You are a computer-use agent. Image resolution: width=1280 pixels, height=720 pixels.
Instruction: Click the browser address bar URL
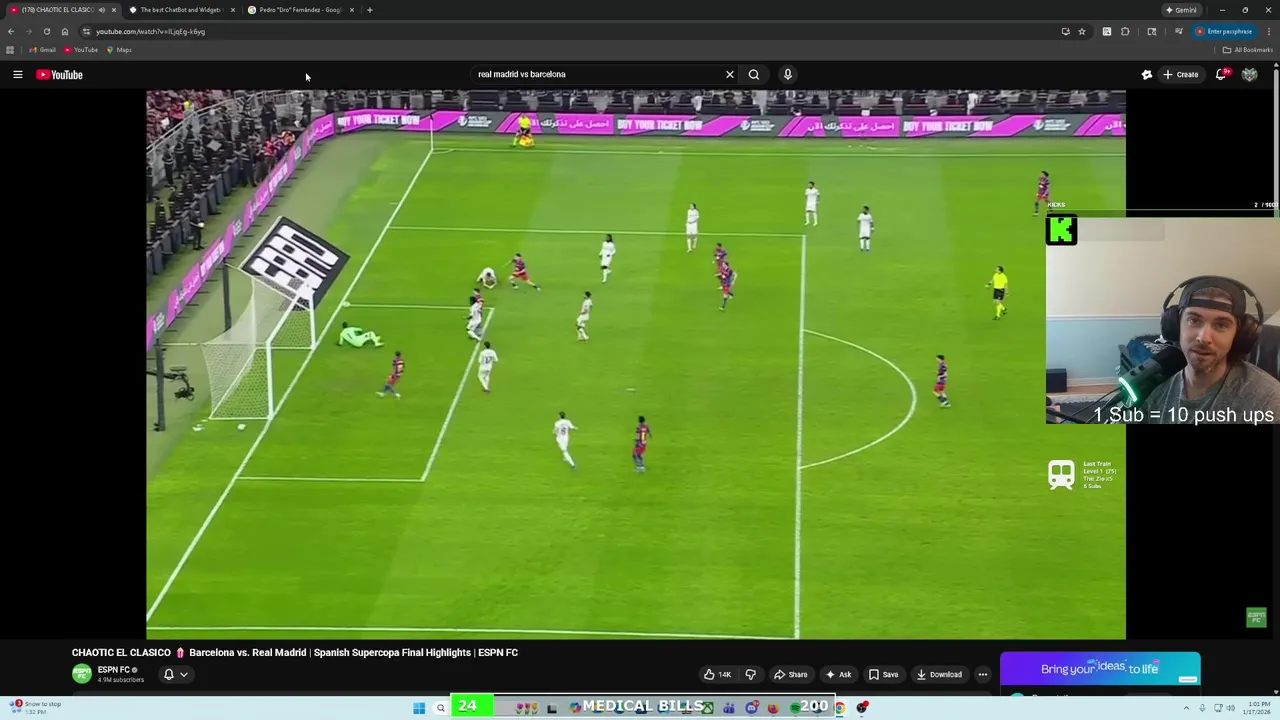pos(150,31)
